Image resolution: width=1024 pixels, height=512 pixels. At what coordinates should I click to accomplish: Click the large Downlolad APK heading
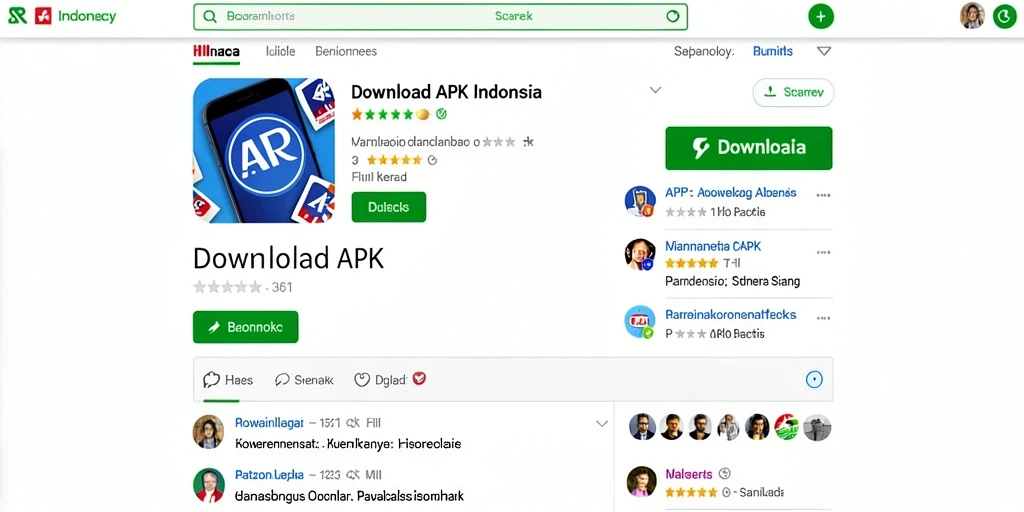(289, 259)
